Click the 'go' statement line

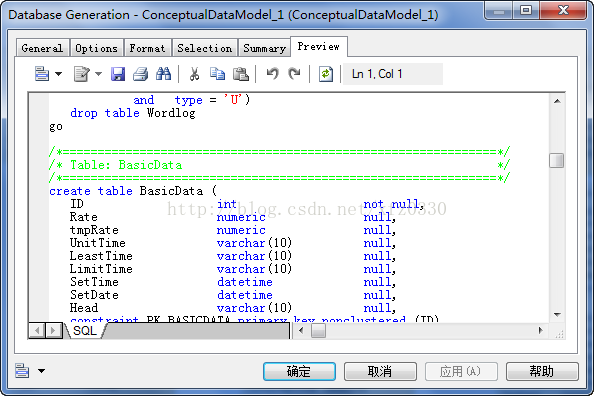click(x=56, y=127)
